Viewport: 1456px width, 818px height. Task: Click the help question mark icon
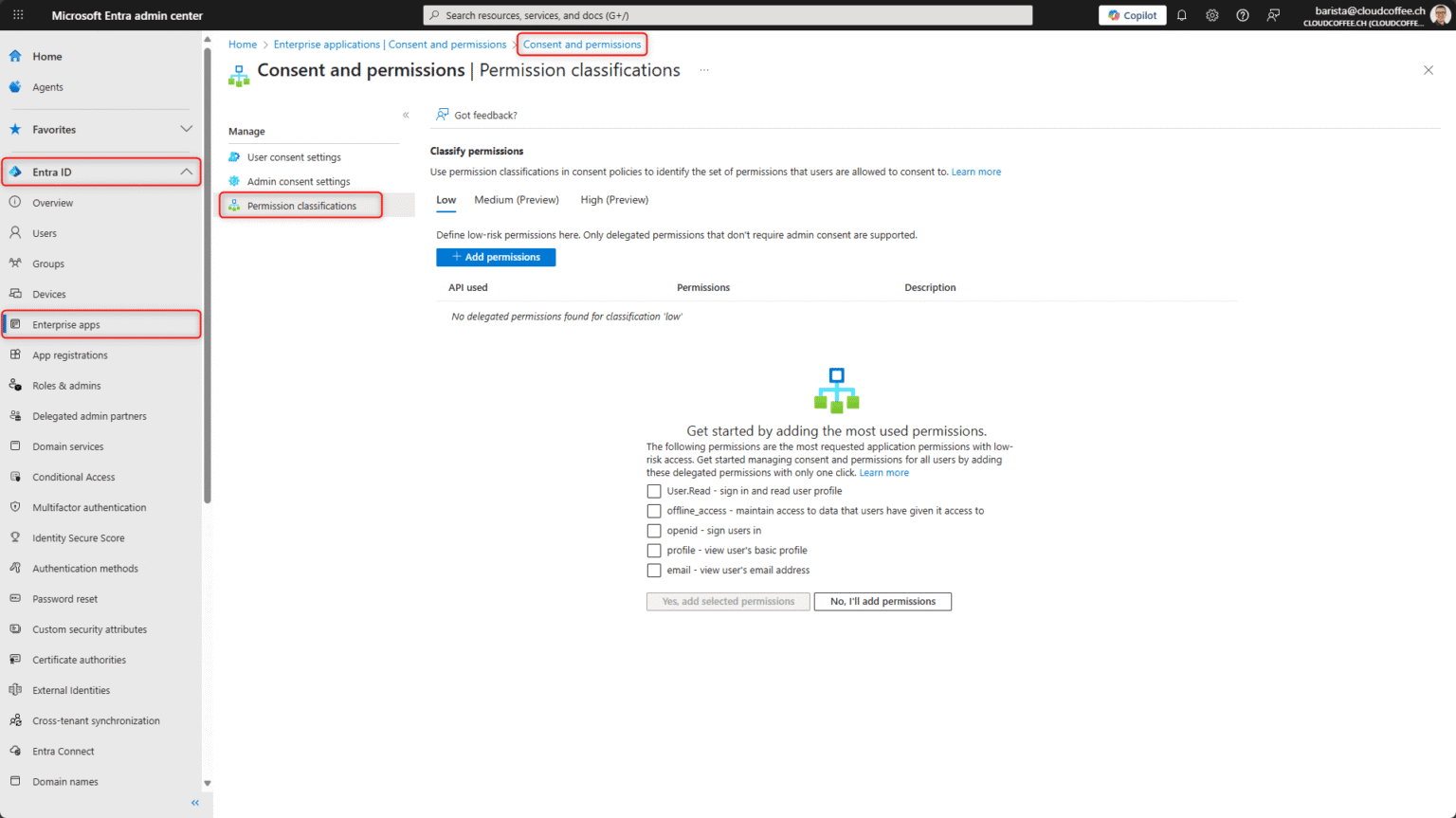(1242, 14)
